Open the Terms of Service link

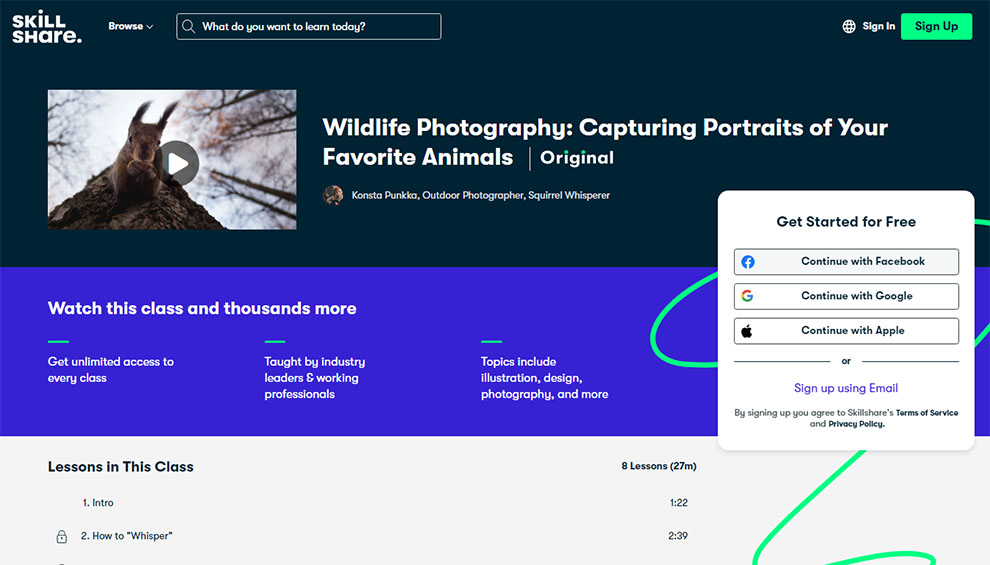pyautogui.click(x=926, y=413)
